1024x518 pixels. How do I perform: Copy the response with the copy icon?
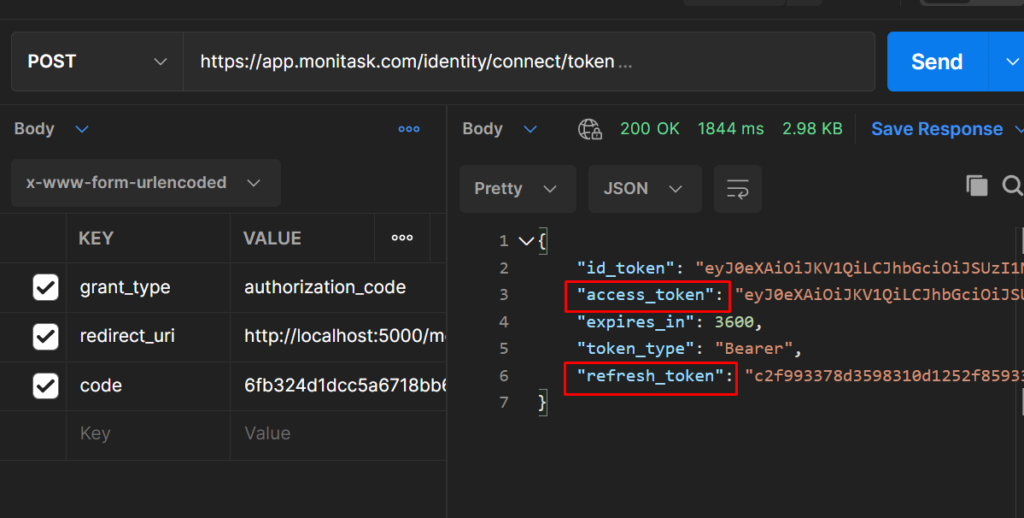click(977, 186)
